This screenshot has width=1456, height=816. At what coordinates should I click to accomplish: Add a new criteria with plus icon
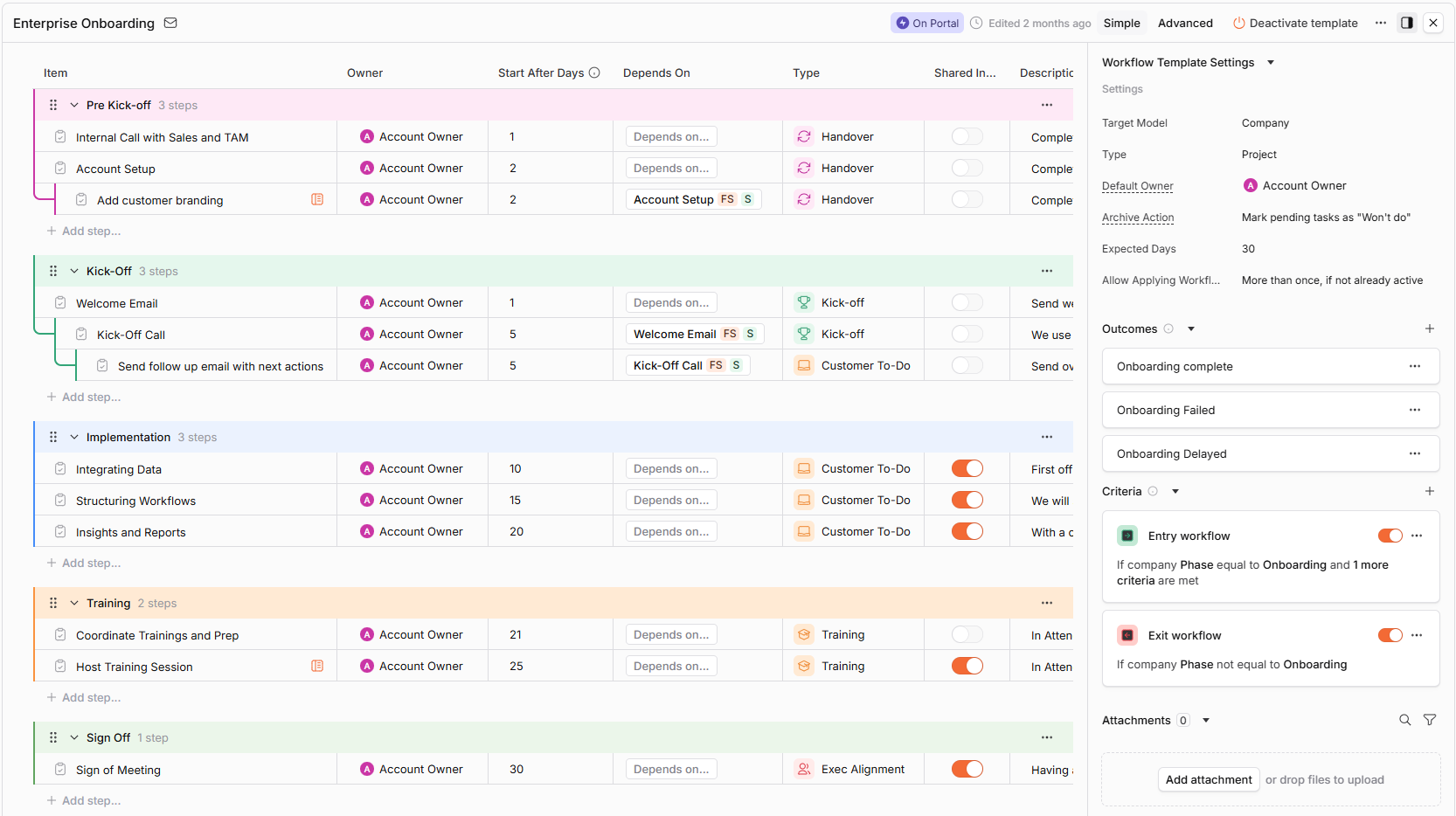[x=1430, y=491]
